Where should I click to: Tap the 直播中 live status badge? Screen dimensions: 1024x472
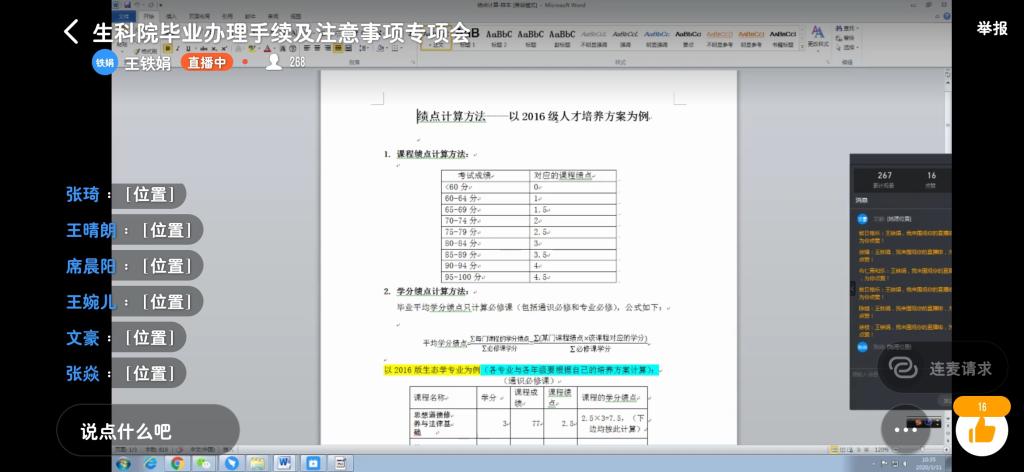coord(208,62)
